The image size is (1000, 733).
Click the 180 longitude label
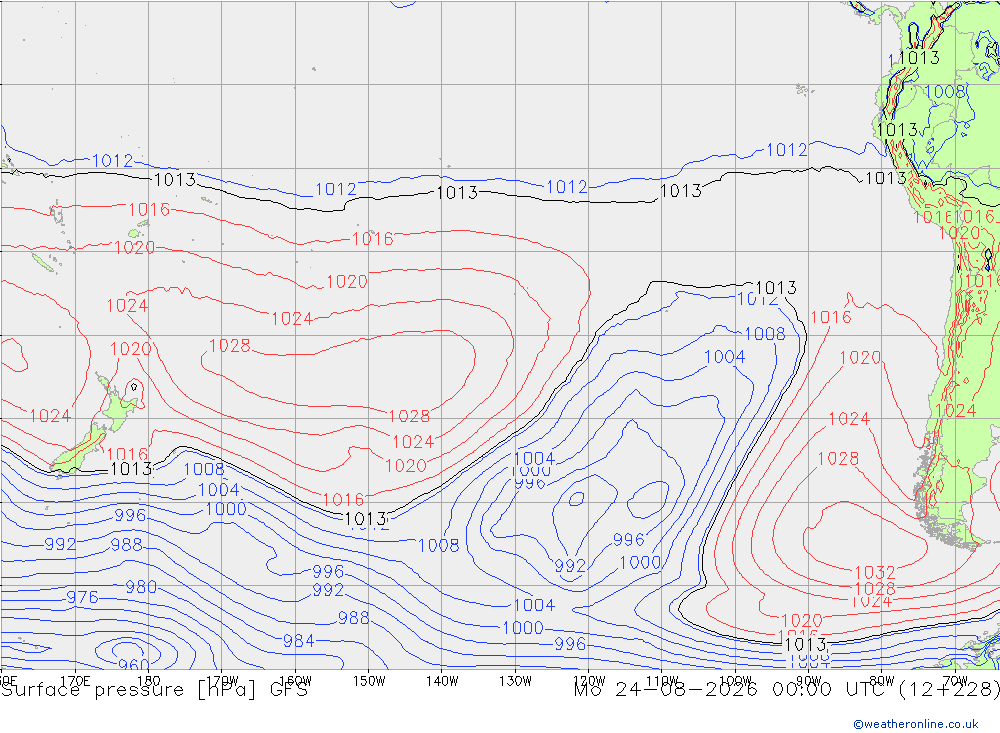click(x=149, y=681)
